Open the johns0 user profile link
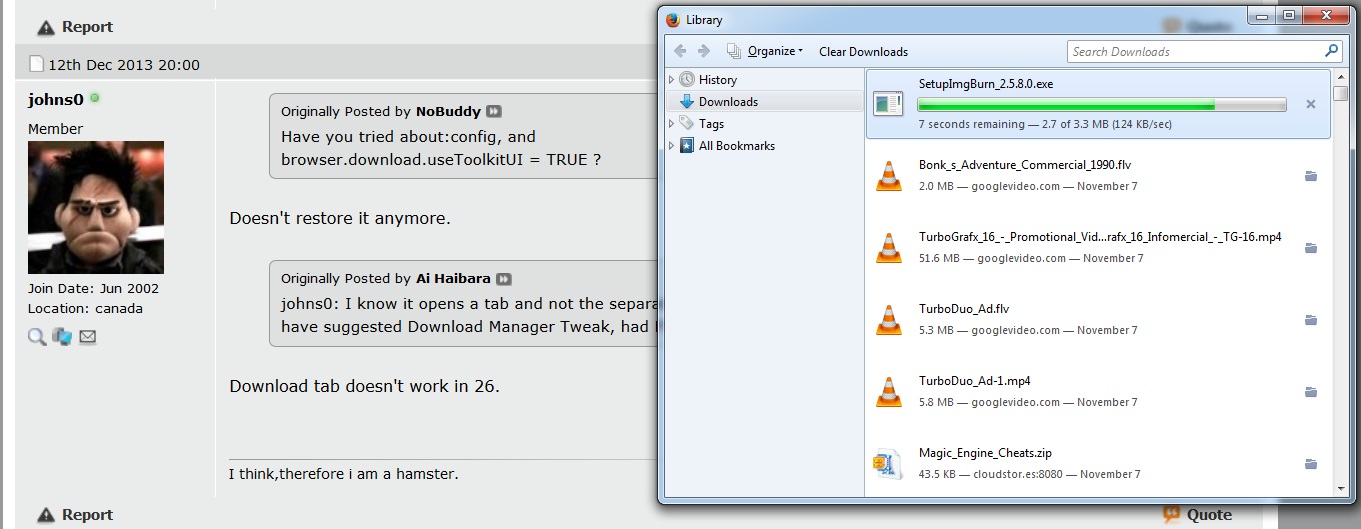1361x529 pixels. pyautogui.click(x=56, y=99)
